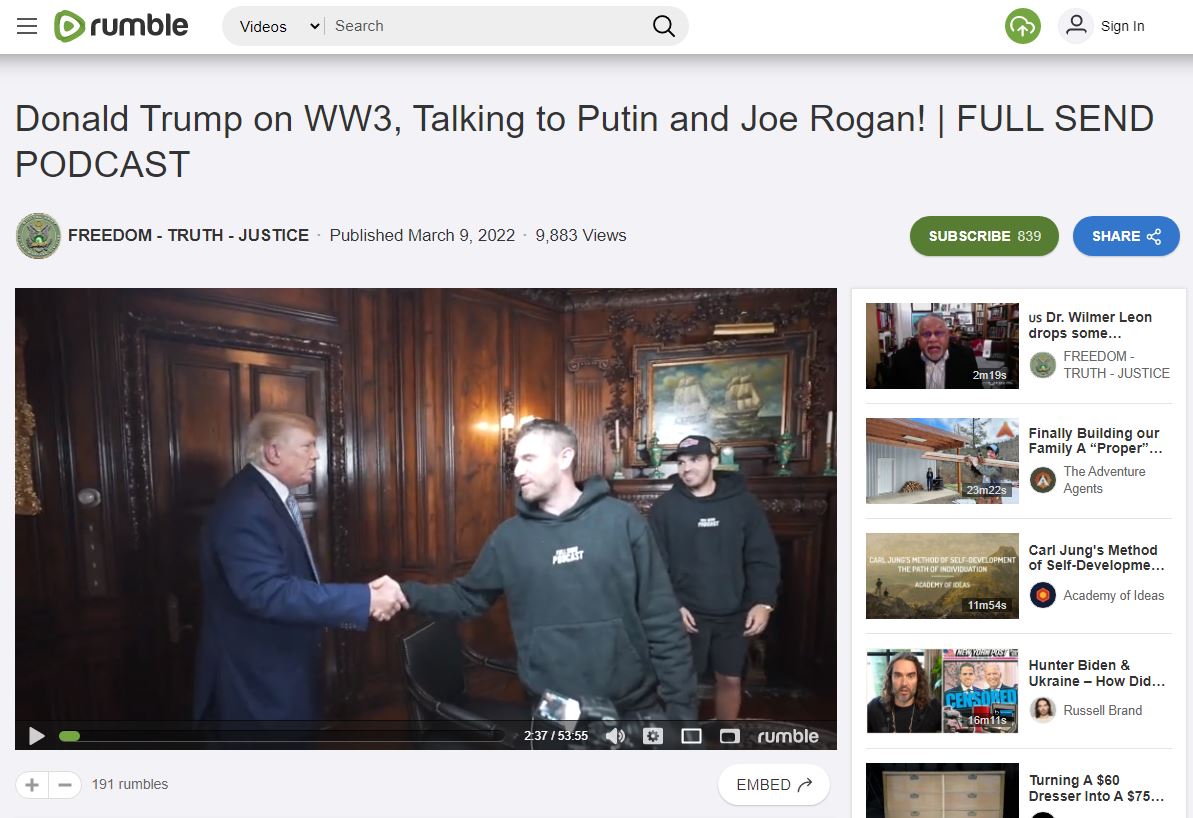Image resolution: width=1193 pixels, height=818 pixels.
Task: Open 'Finally Building our Family A Proper' title
Action: click(1095, 441)
